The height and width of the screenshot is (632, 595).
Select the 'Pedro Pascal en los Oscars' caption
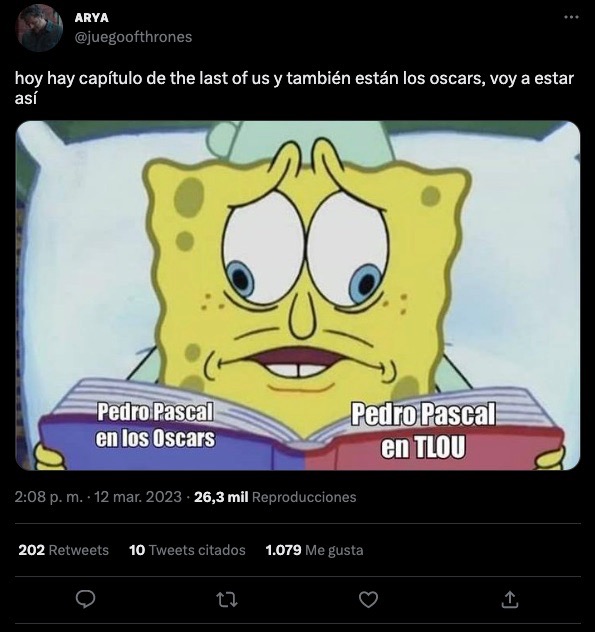pos(155,425)
